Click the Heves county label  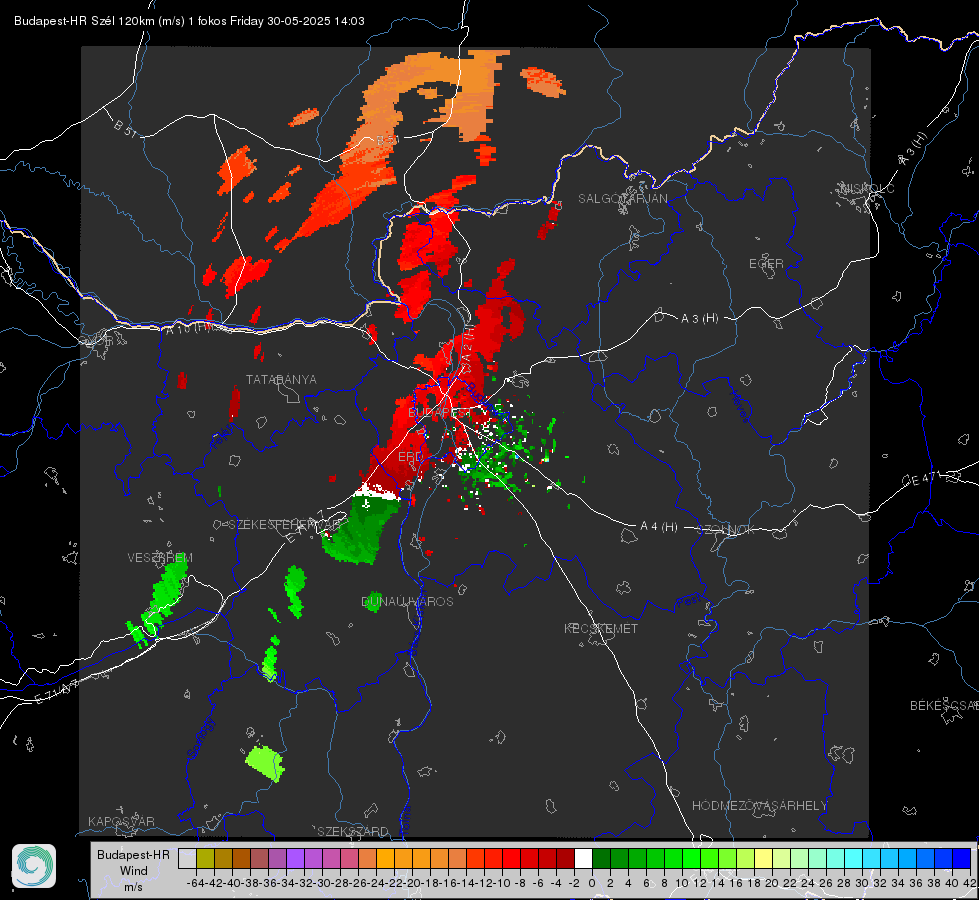(x=739, y=406)
